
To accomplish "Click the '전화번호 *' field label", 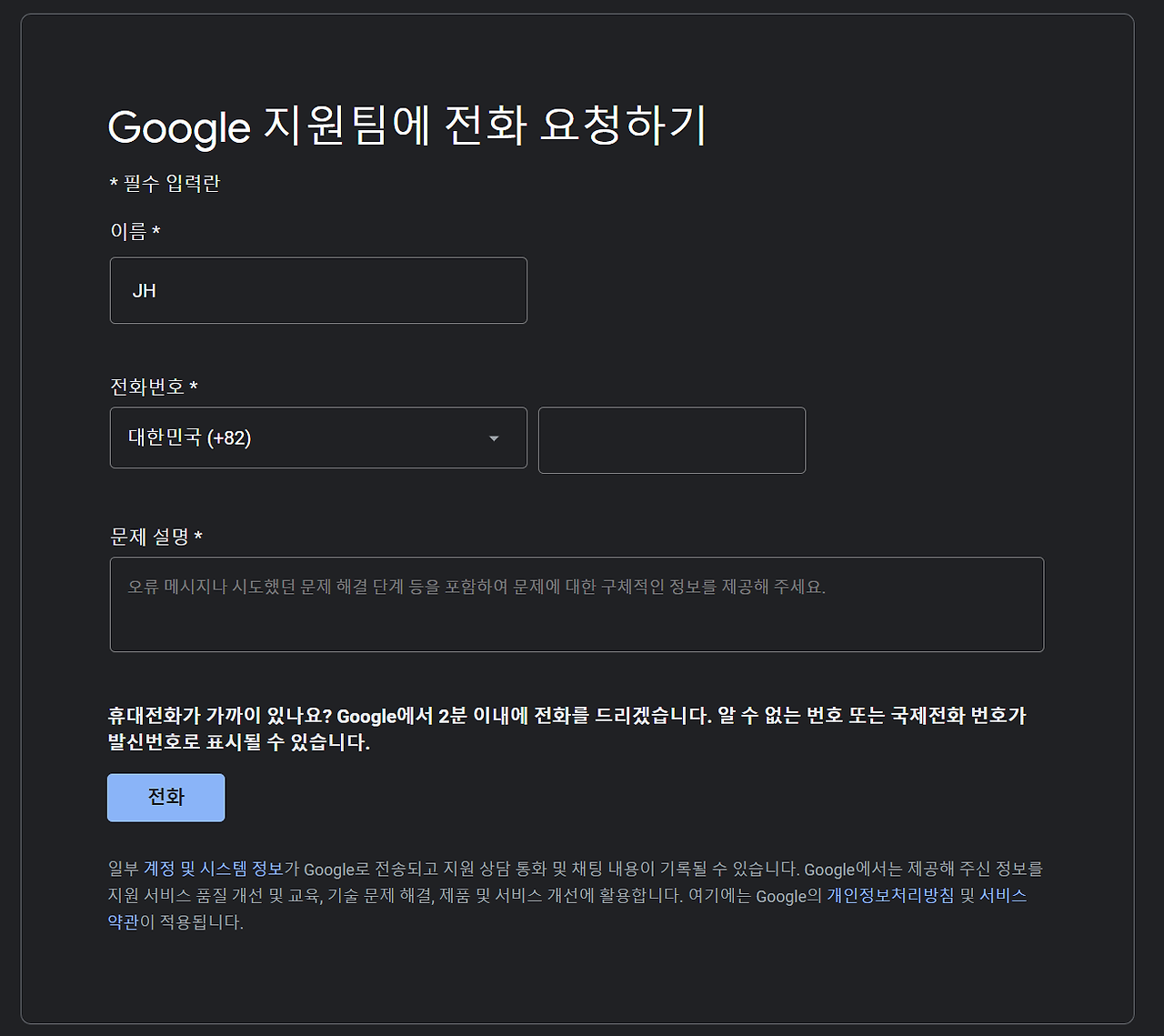I will (x=154, y=387).
